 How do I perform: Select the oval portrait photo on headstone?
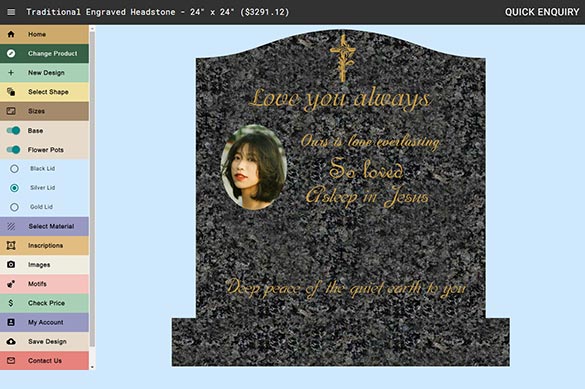click(x=254, y=167)
